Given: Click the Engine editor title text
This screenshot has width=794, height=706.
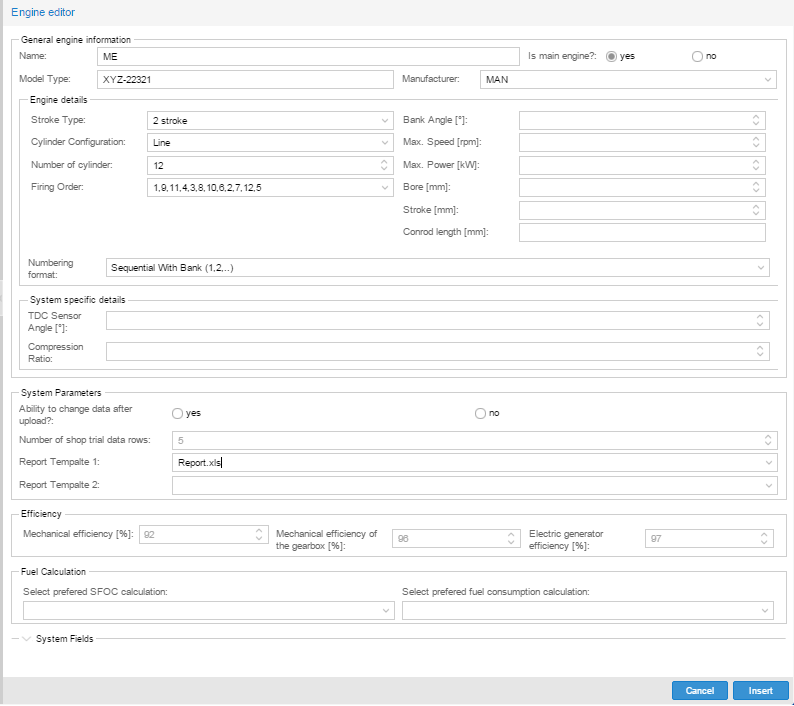Looking at the screenshot, I should (x=43, y=12).
